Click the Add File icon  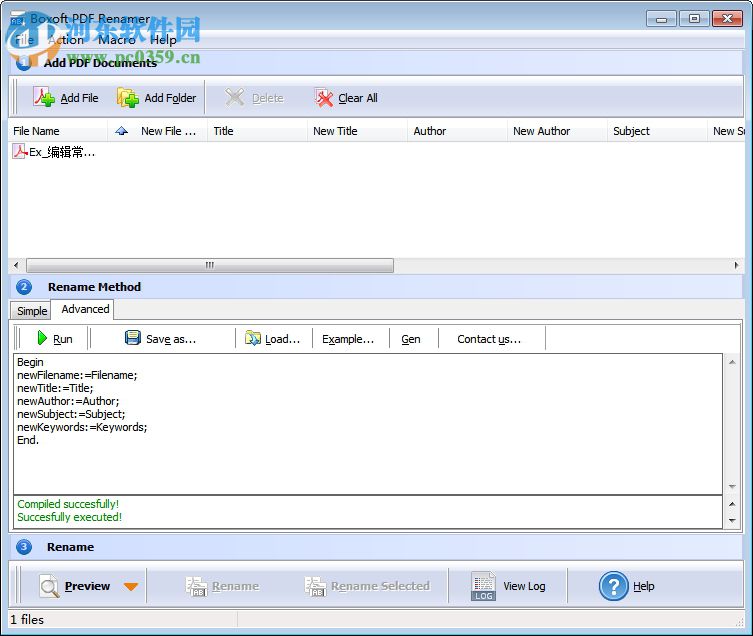pos(44,98)
